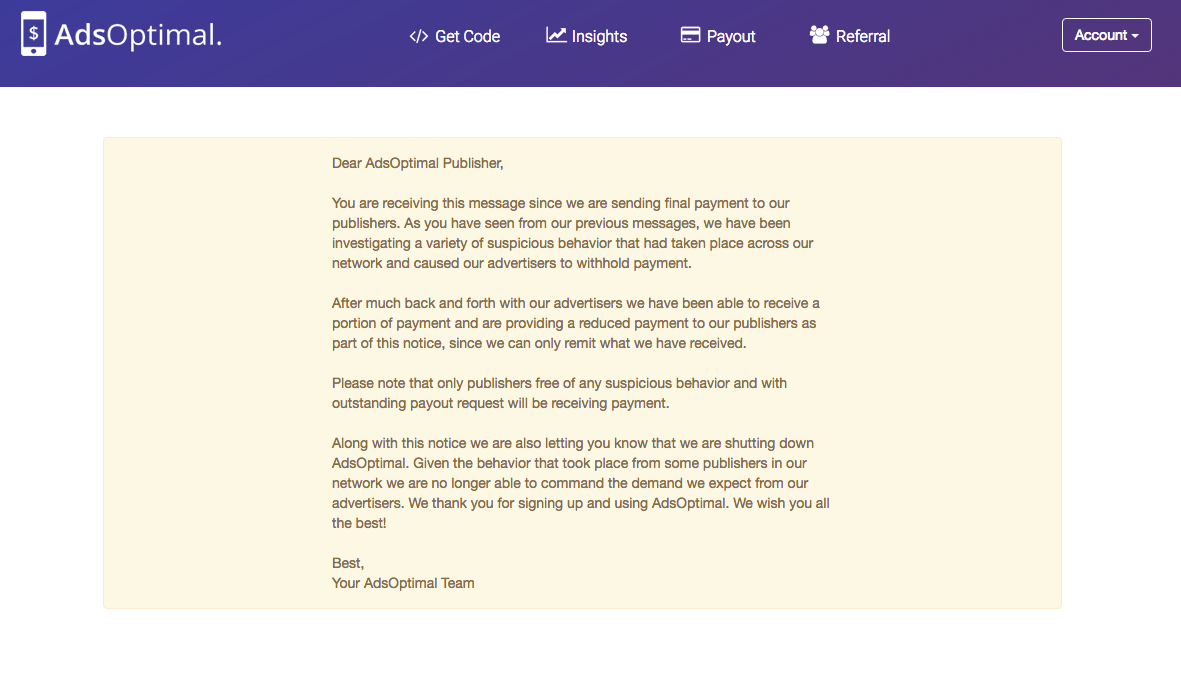Open the Get Code nav label
1181x696 pixels.
coord(467,37)
